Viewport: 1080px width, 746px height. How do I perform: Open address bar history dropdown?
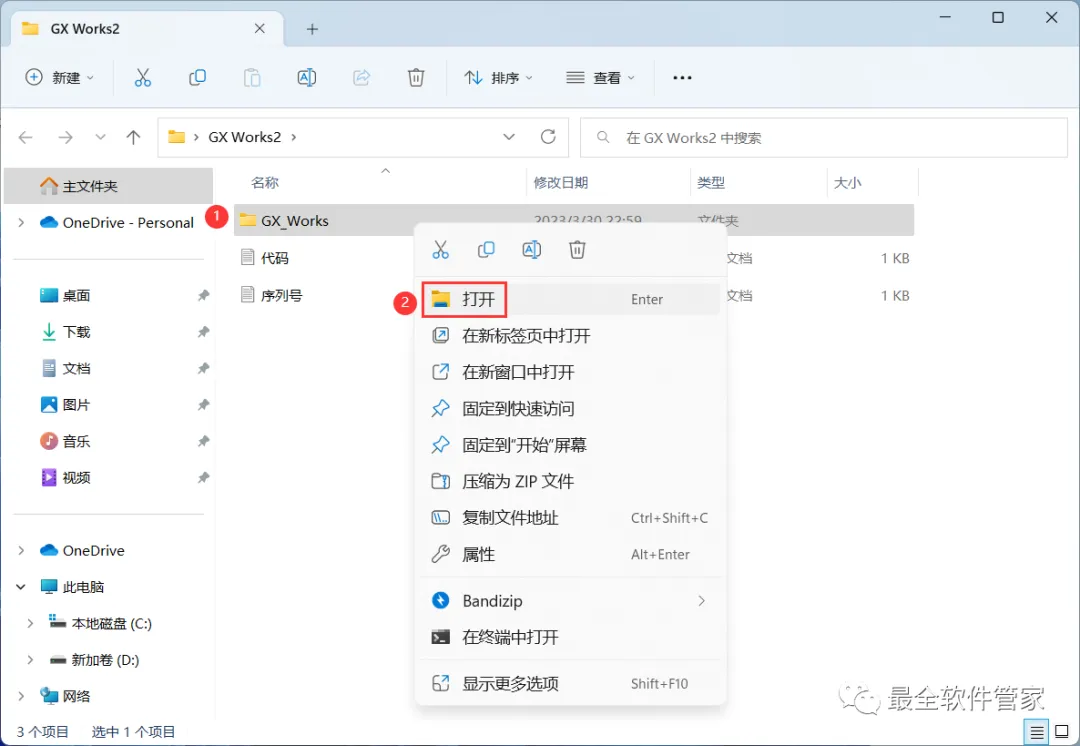(509, 137)
